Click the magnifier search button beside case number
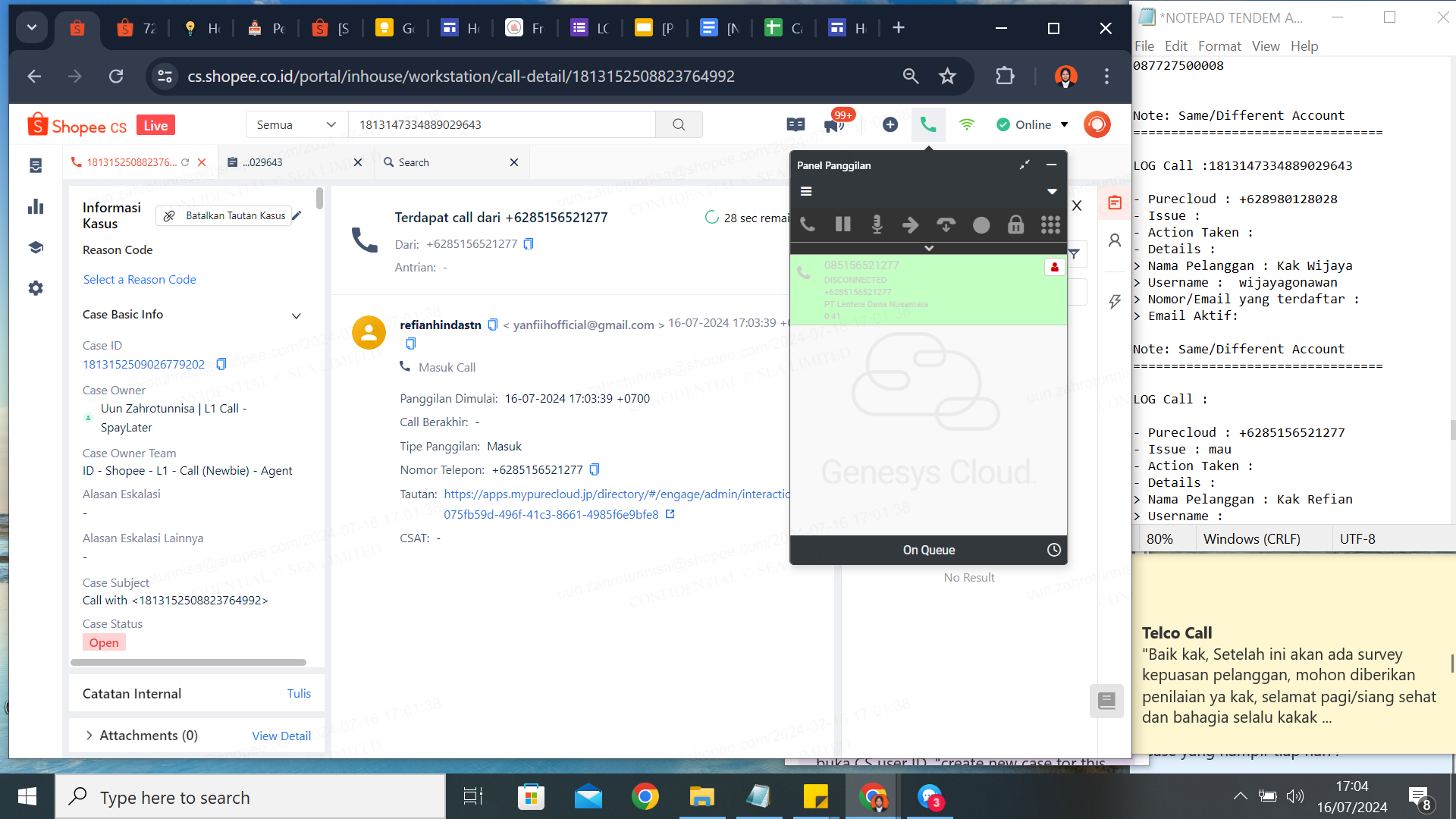1456x819 pixels. (x=679, y=124)
